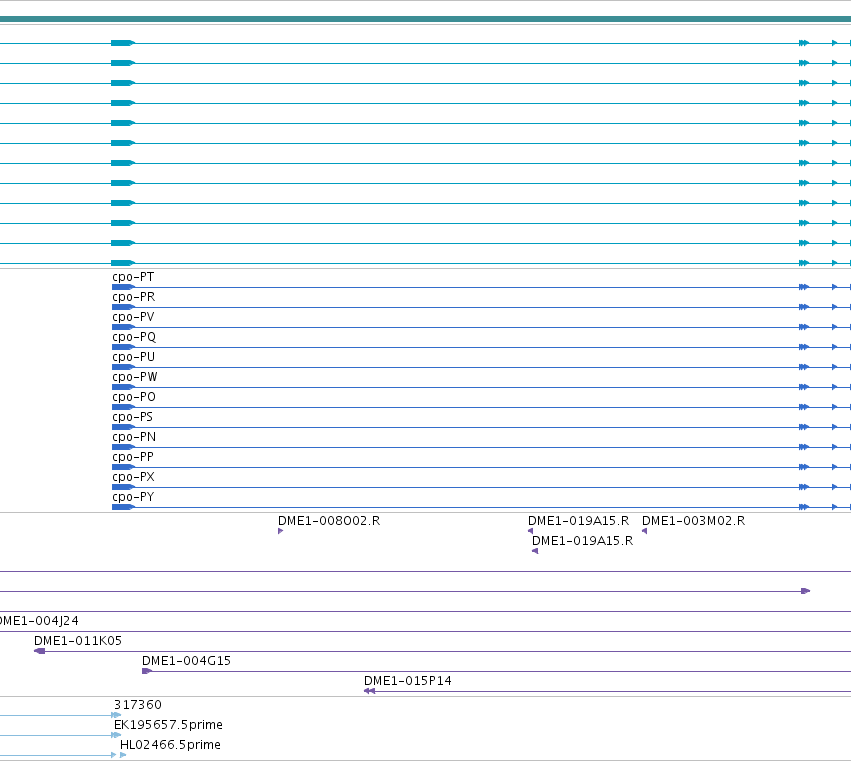851x761 pixels.
Task: Click the DME1-008O02.R arrow glyph
Action: click(281, 531)
